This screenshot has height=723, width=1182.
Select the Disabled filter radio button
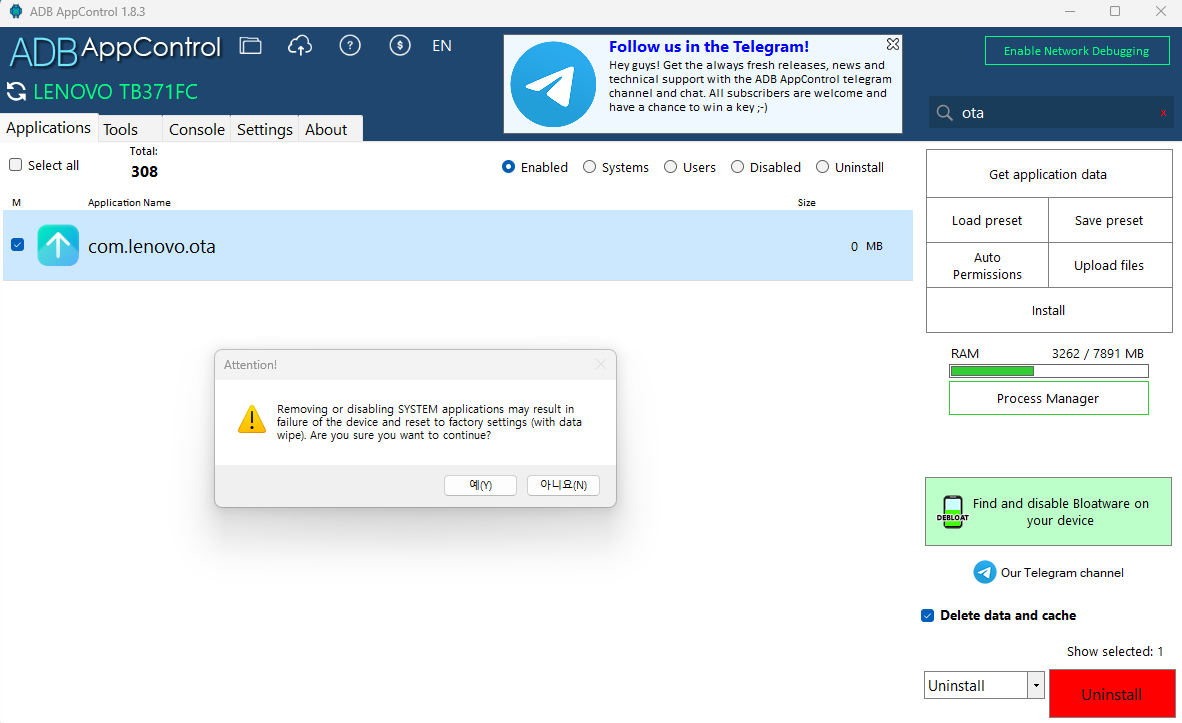(737, 167)
